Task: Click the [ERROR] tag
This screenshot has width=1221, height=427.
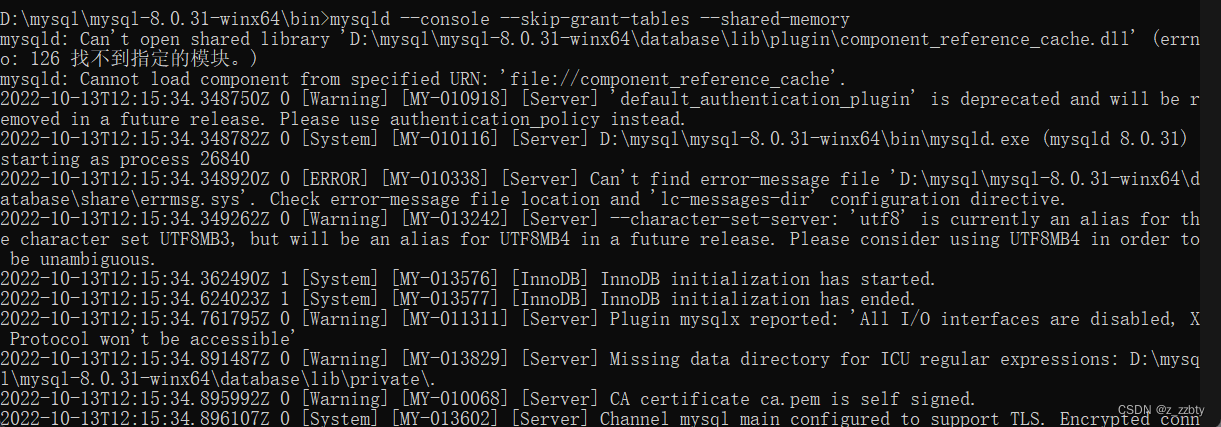Action: pos(335,179)
